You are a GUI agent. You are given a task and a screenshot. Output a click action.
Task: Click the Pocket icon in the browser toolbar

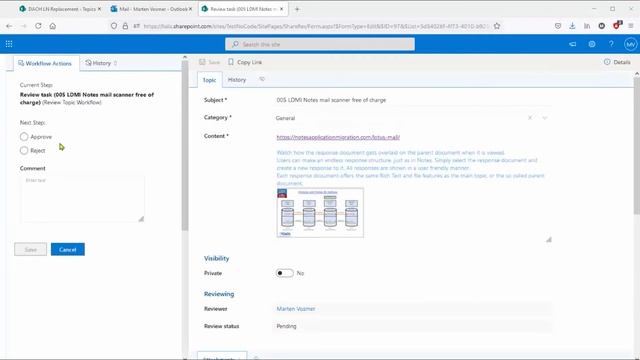point(558,26)
